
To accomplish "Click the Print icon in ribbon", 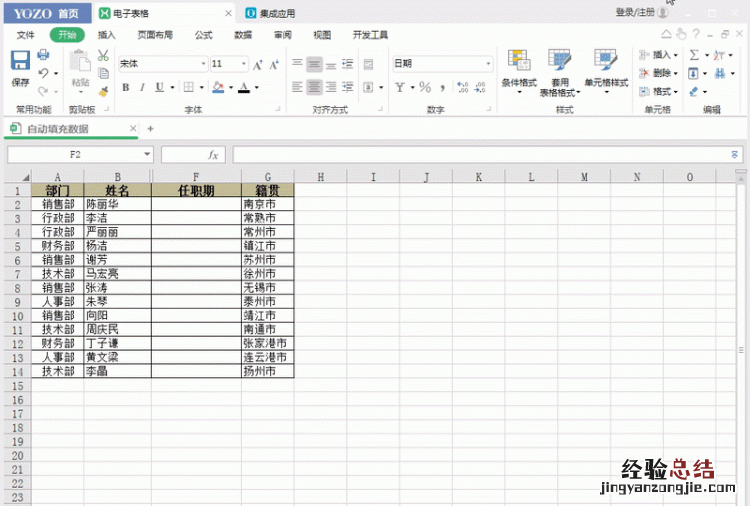I will (x=43, y=55).
